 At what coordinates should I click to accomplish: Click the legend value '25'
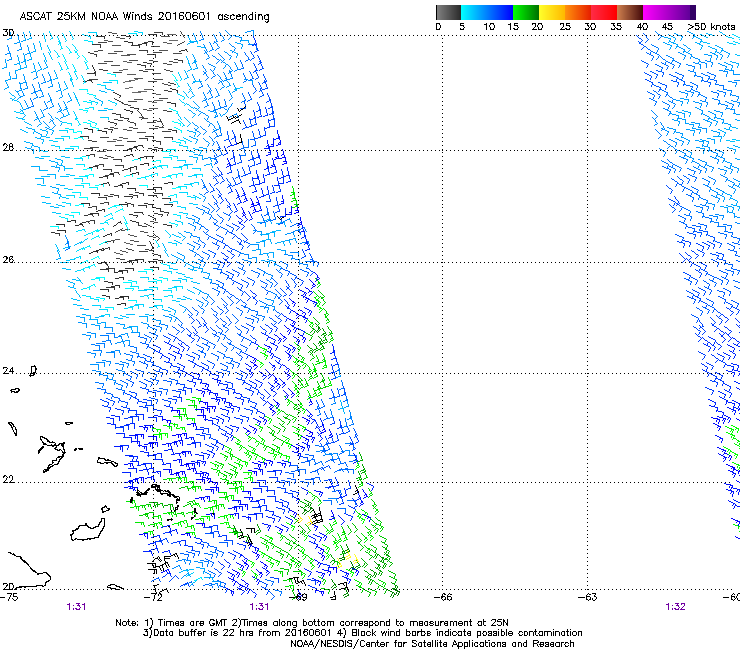click(x=565, y=27)
